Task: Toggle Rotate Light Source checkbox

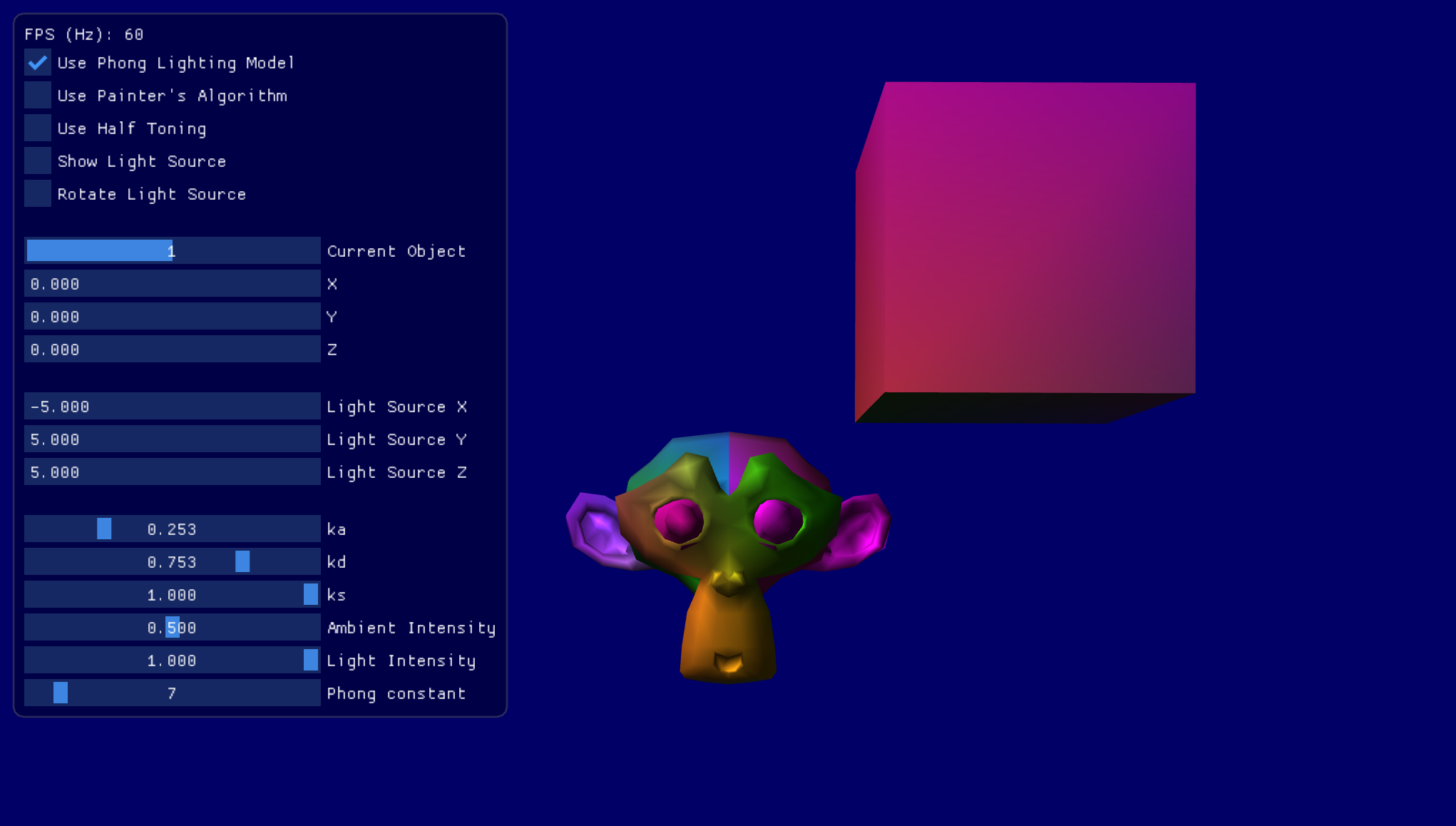Action: point(38,194)
